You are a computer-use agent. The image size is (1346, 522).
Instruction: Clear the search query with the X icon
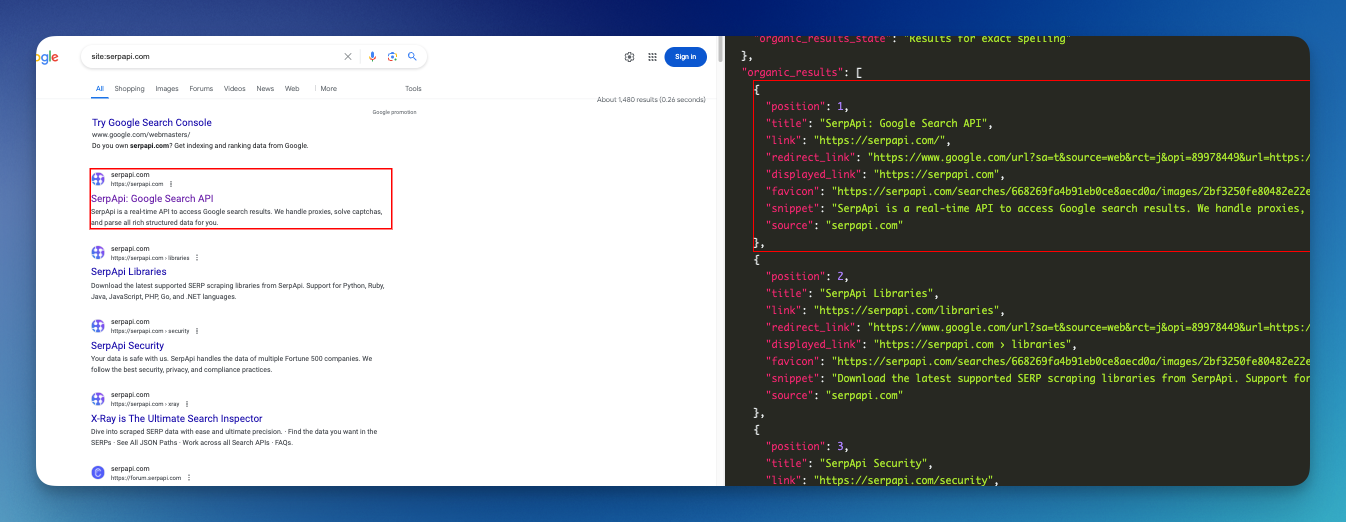348,57
